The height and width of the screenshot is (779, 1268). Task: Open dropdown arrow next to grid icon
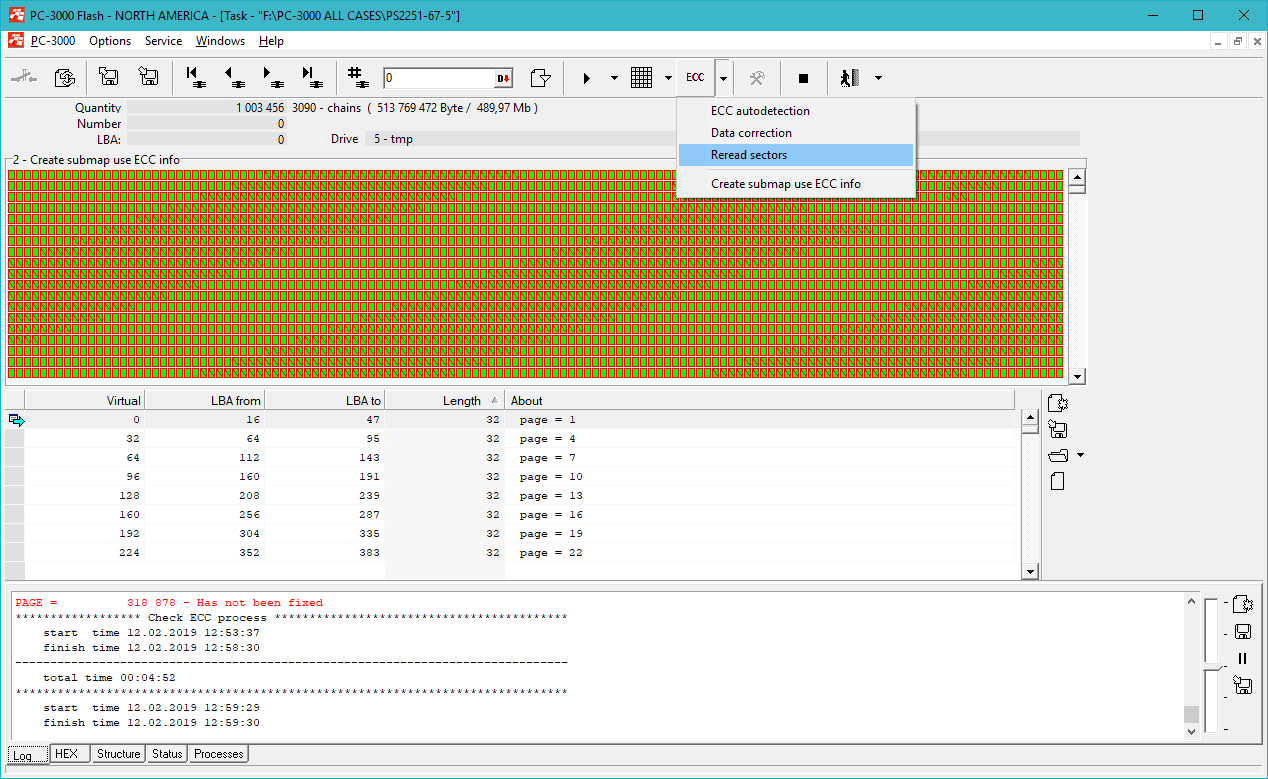click(x=668, y=78)
